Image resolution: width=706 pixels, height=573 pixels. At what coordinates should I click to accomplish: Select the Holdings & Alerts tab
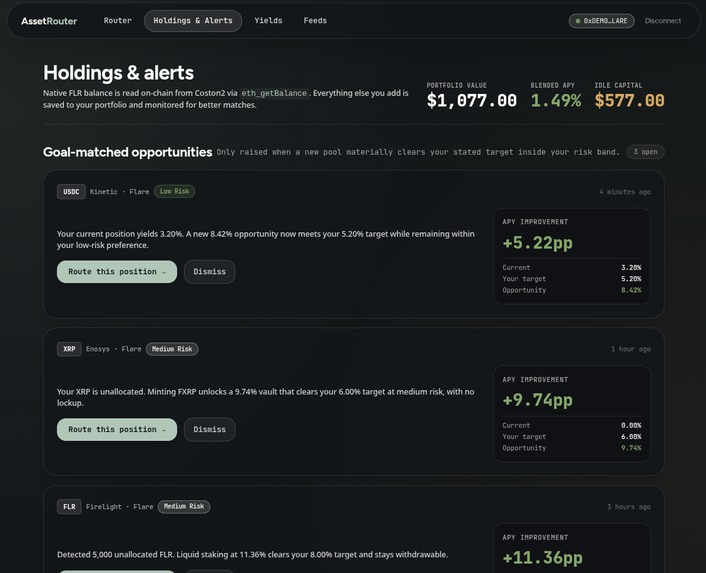click(193, 21)
